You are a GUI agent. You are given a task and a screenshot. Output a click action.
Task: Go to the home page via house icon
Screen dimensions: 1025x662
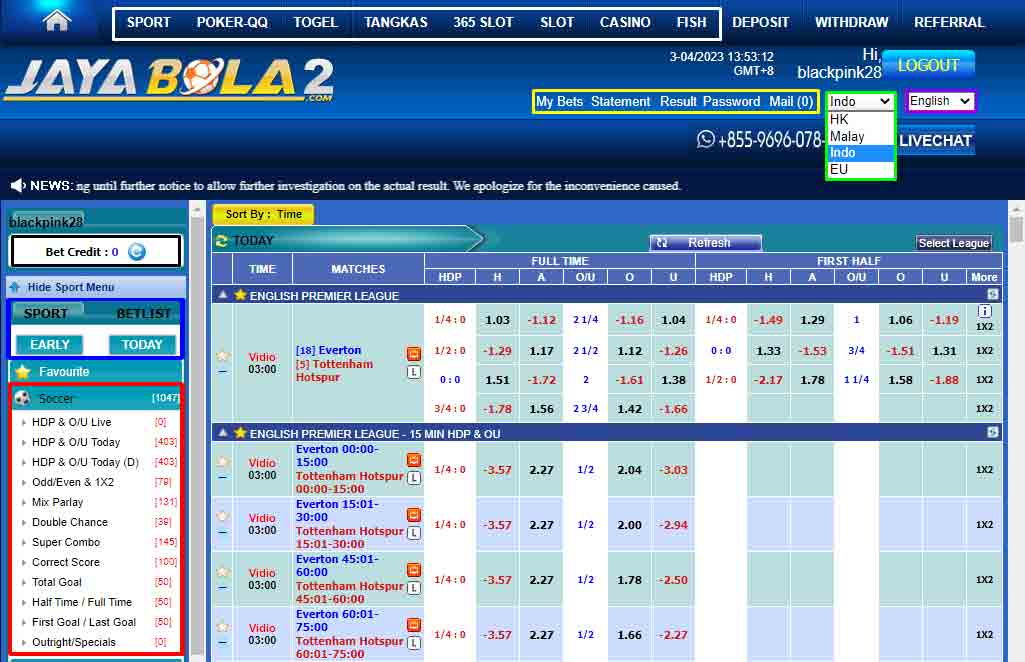tap(57, 20)
